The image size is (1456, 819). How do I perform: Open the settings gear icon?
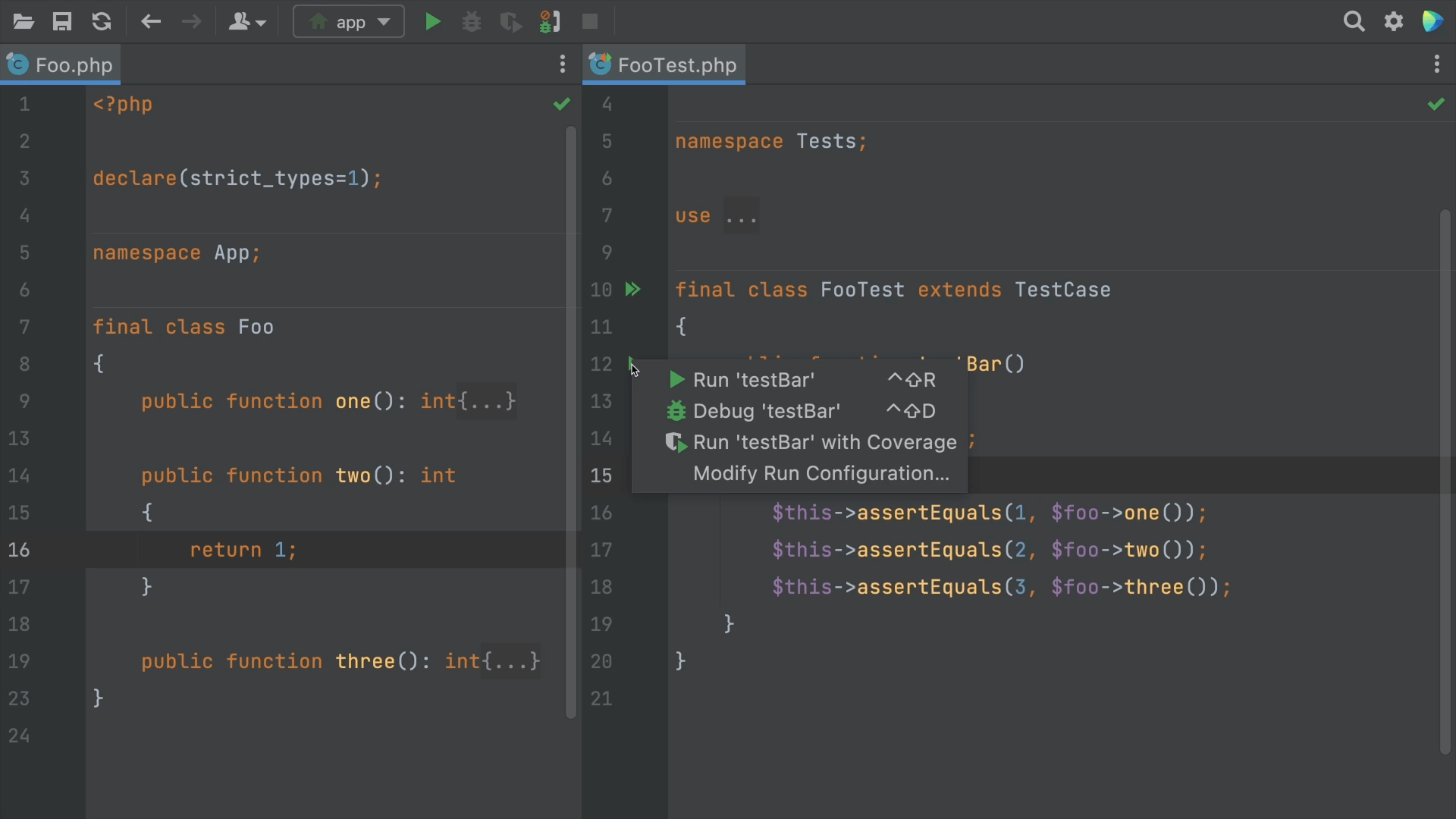(x=1394, y=22)
